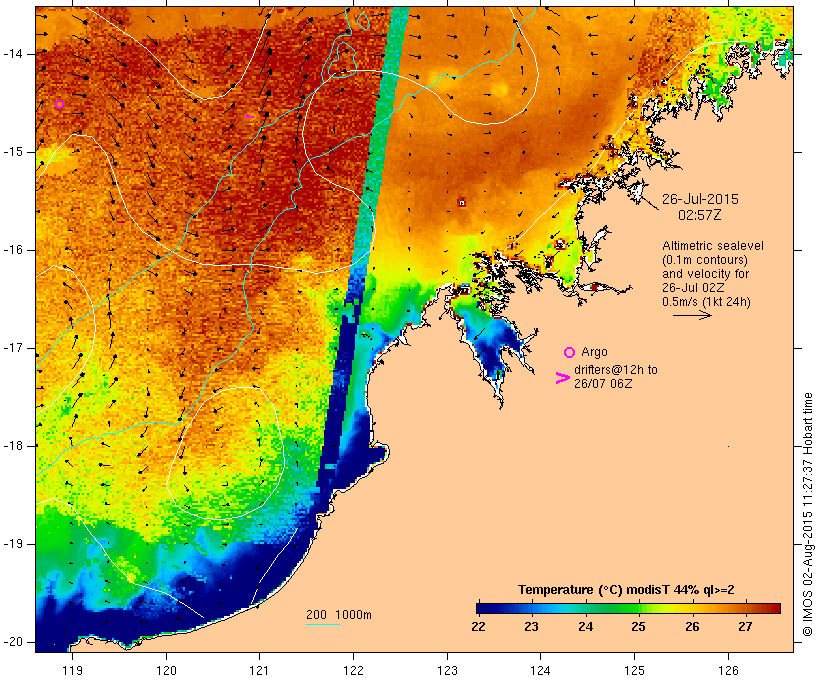
Task: Click the latitude label -15
Action: tap(12, 152)
